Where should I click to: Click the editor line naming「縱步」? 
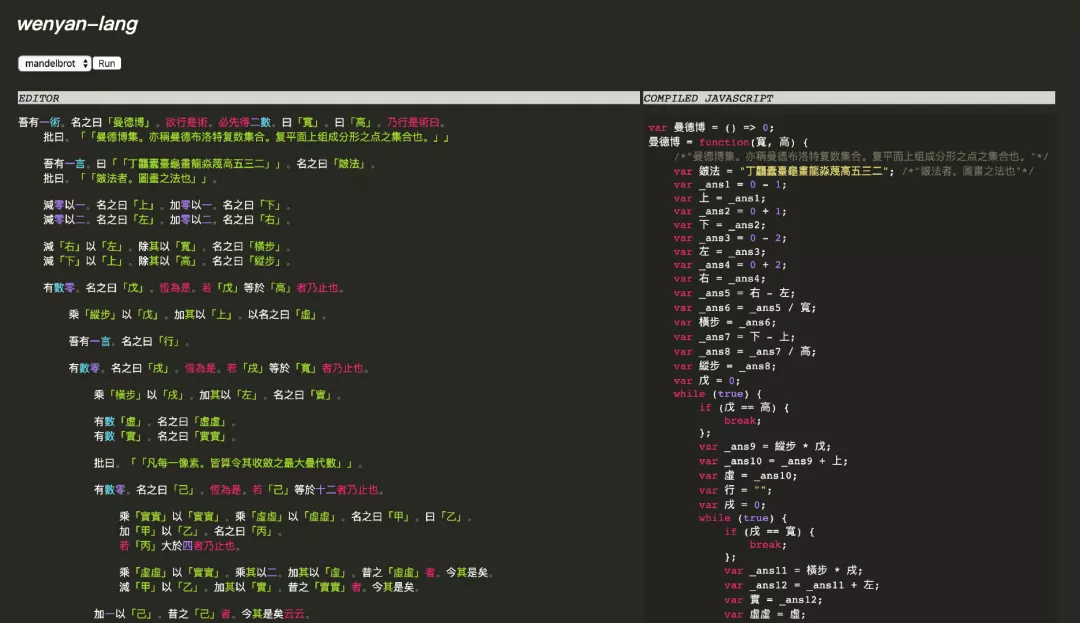click(167, 261)
